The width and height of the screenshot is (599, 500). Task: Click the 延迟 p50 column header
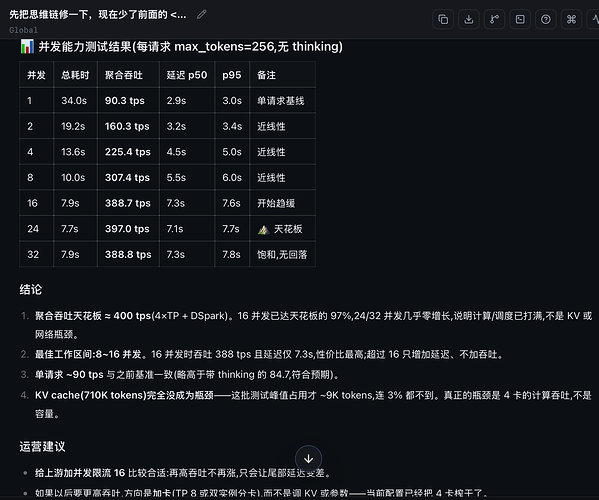(187, 75)
